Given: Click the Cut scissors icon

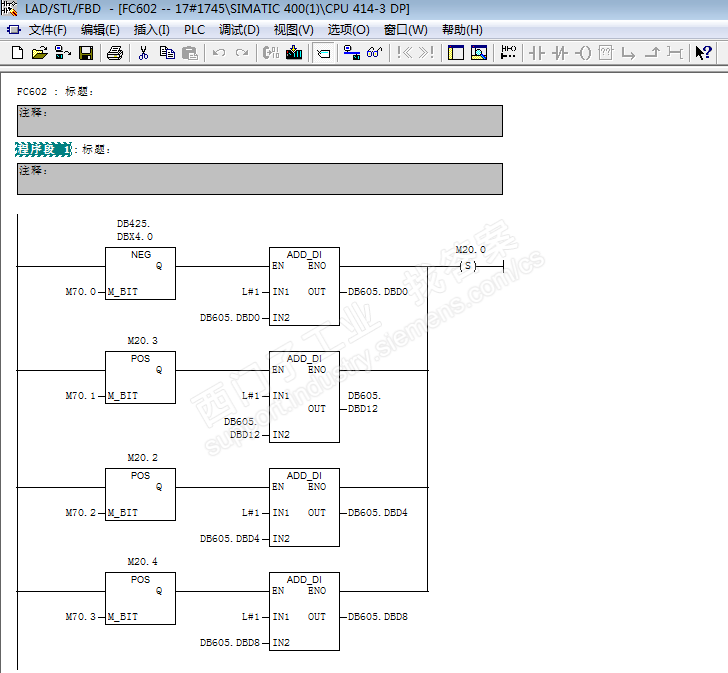Looking at the screenshot, I should click(143, 53).
